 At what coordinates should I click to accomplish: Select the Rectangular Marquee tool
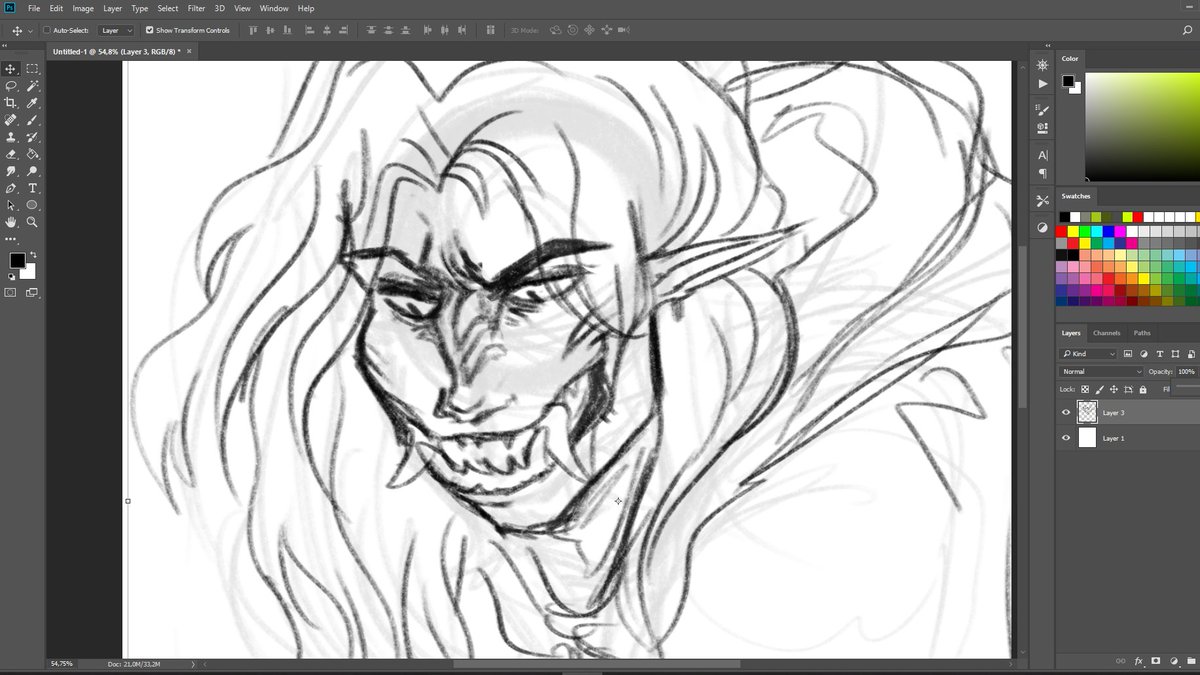coord(32,69)
